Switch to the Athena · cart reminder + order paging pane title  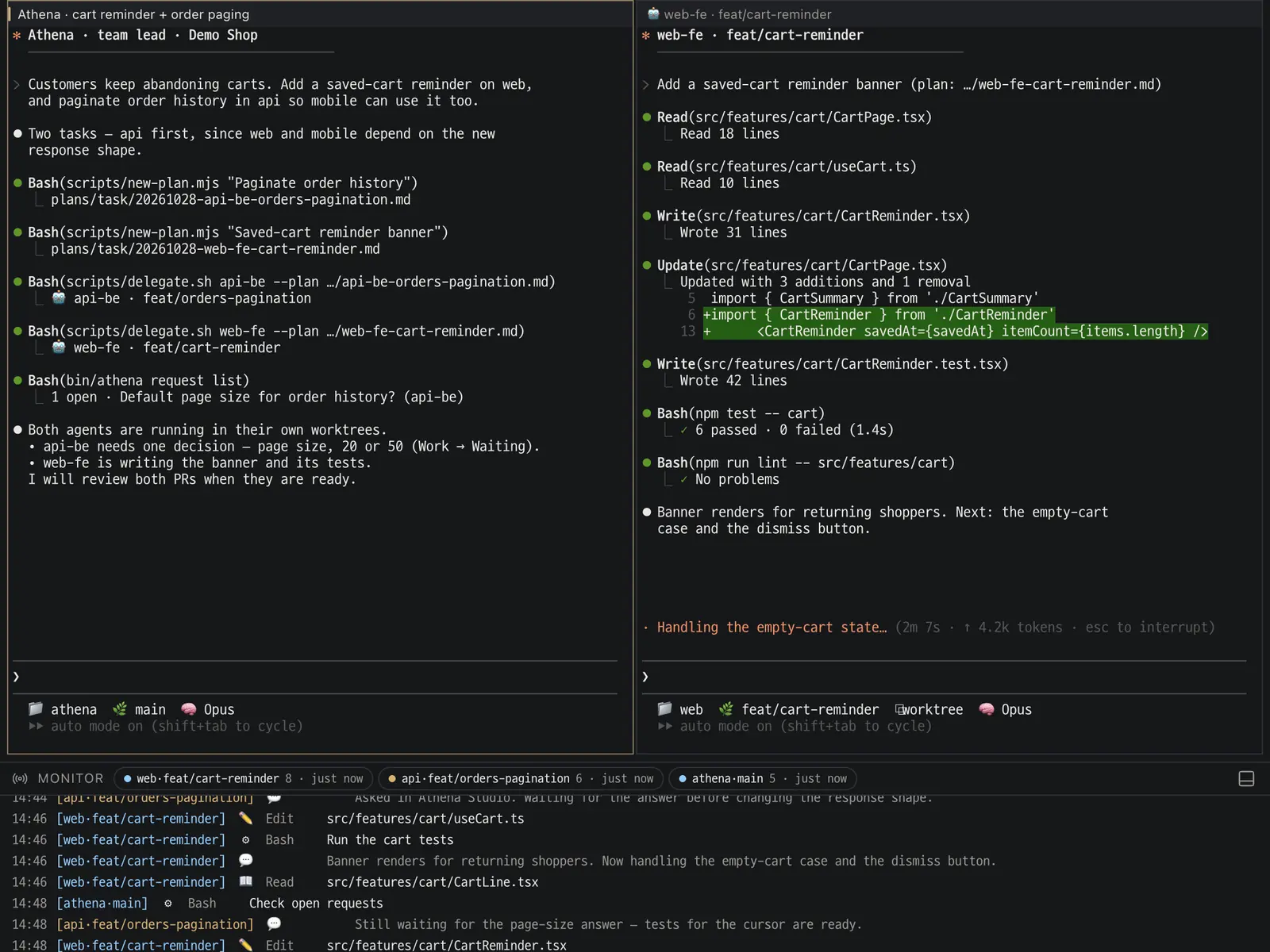[133, 14]
